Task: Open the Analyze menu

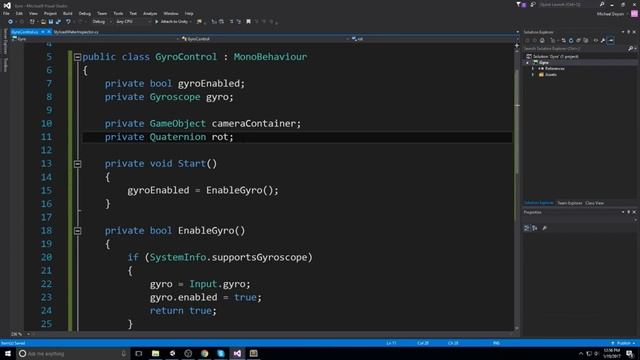Action: (150, 13)
